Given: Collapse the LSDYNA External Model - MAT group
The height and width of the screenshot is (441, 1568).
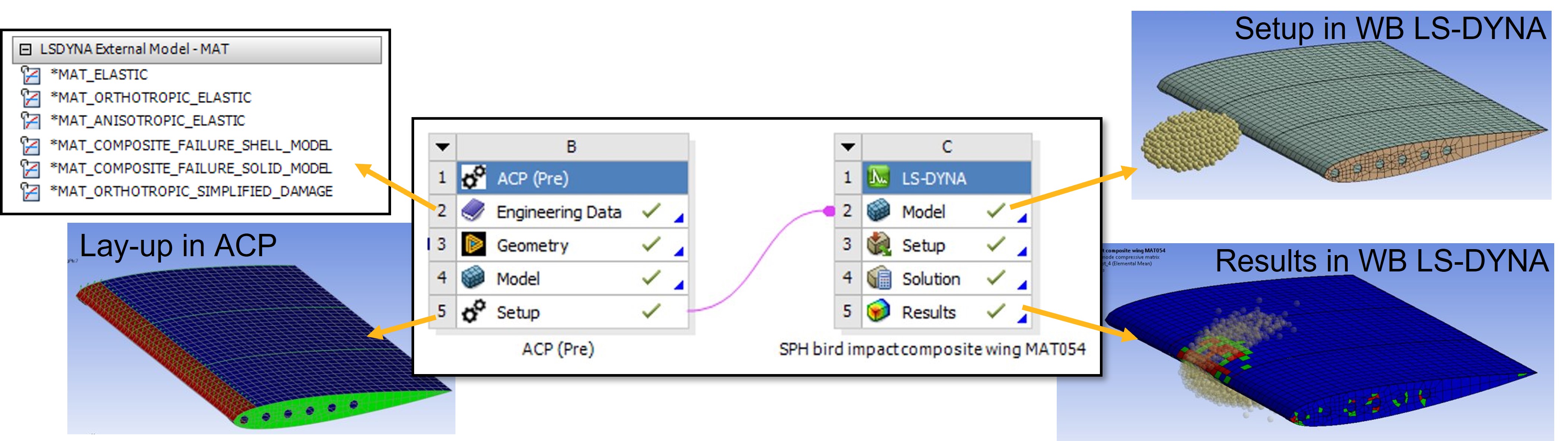Looking at the screenshot, I should point(26,49).
